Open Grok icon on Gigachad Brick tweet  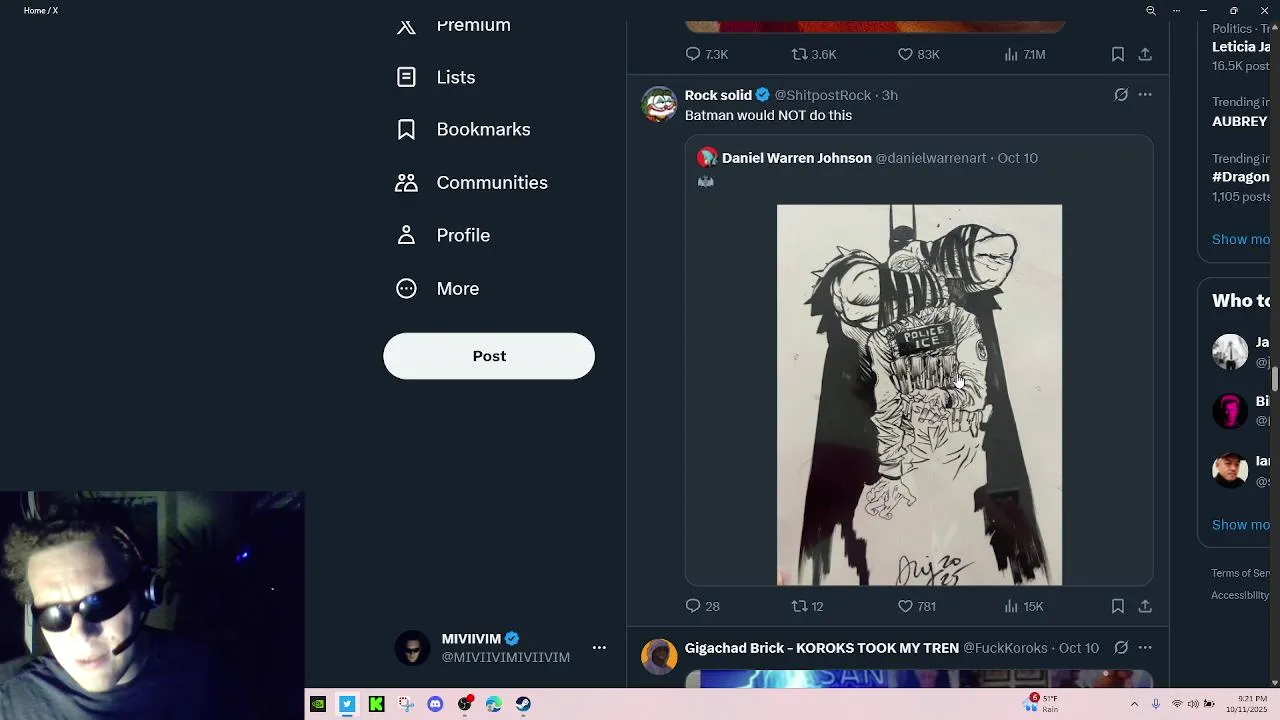1121,648
